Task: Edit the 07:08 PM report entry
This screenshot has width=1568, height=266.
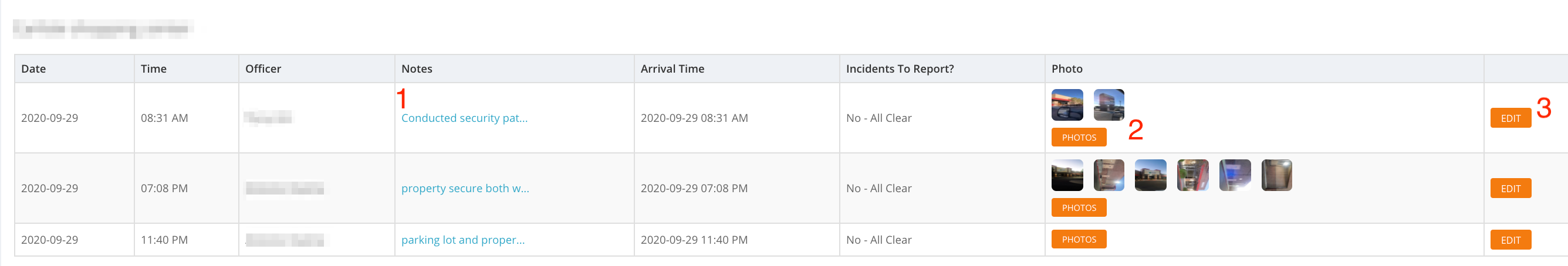Action: (1510, 188)
